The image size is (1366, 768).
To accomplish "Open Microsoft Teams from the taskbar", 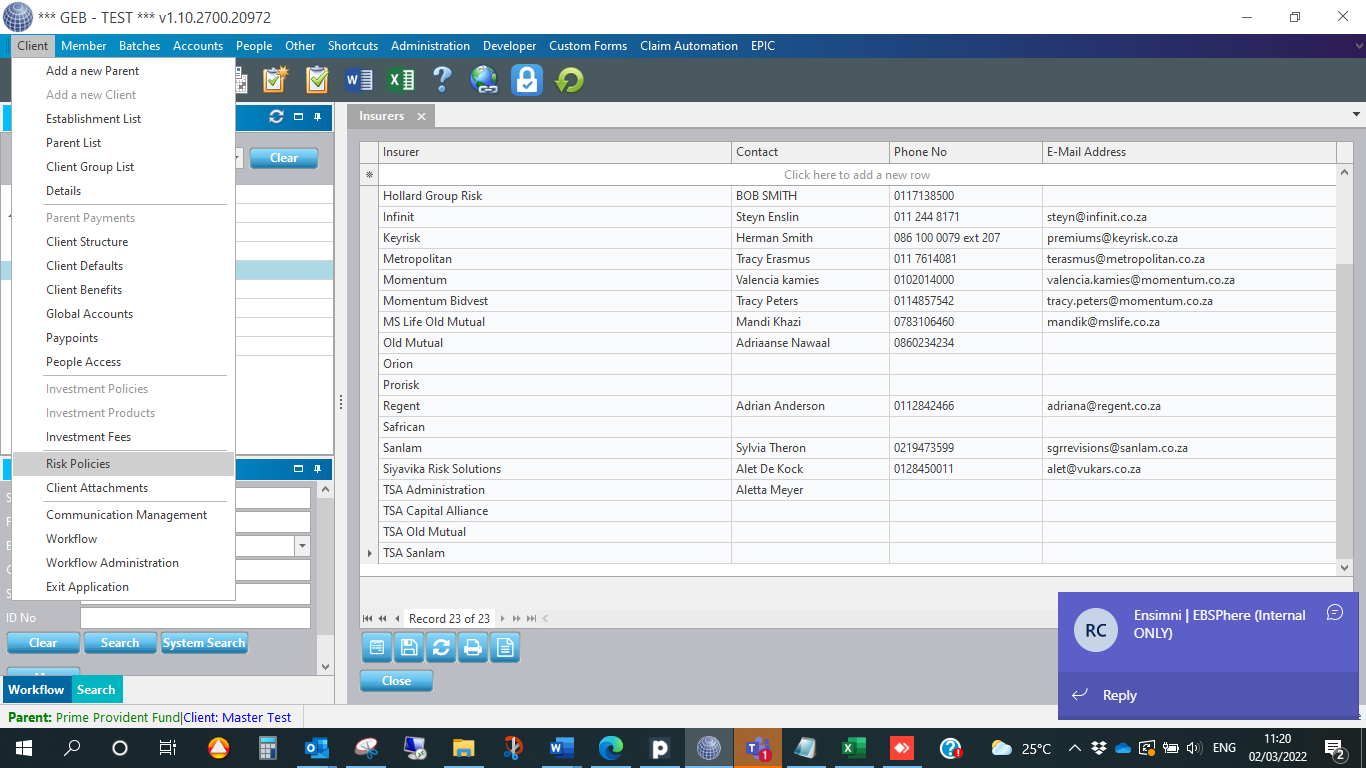I will coord(757,748).
